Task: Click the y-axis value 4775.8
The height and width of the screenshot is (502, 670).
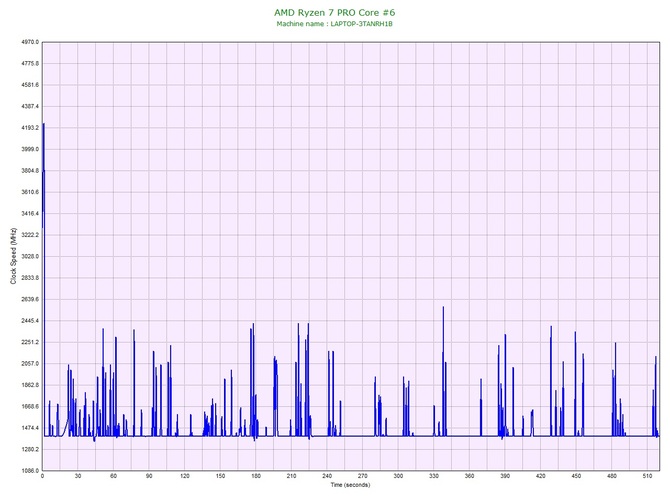Action: coord(30,64)
